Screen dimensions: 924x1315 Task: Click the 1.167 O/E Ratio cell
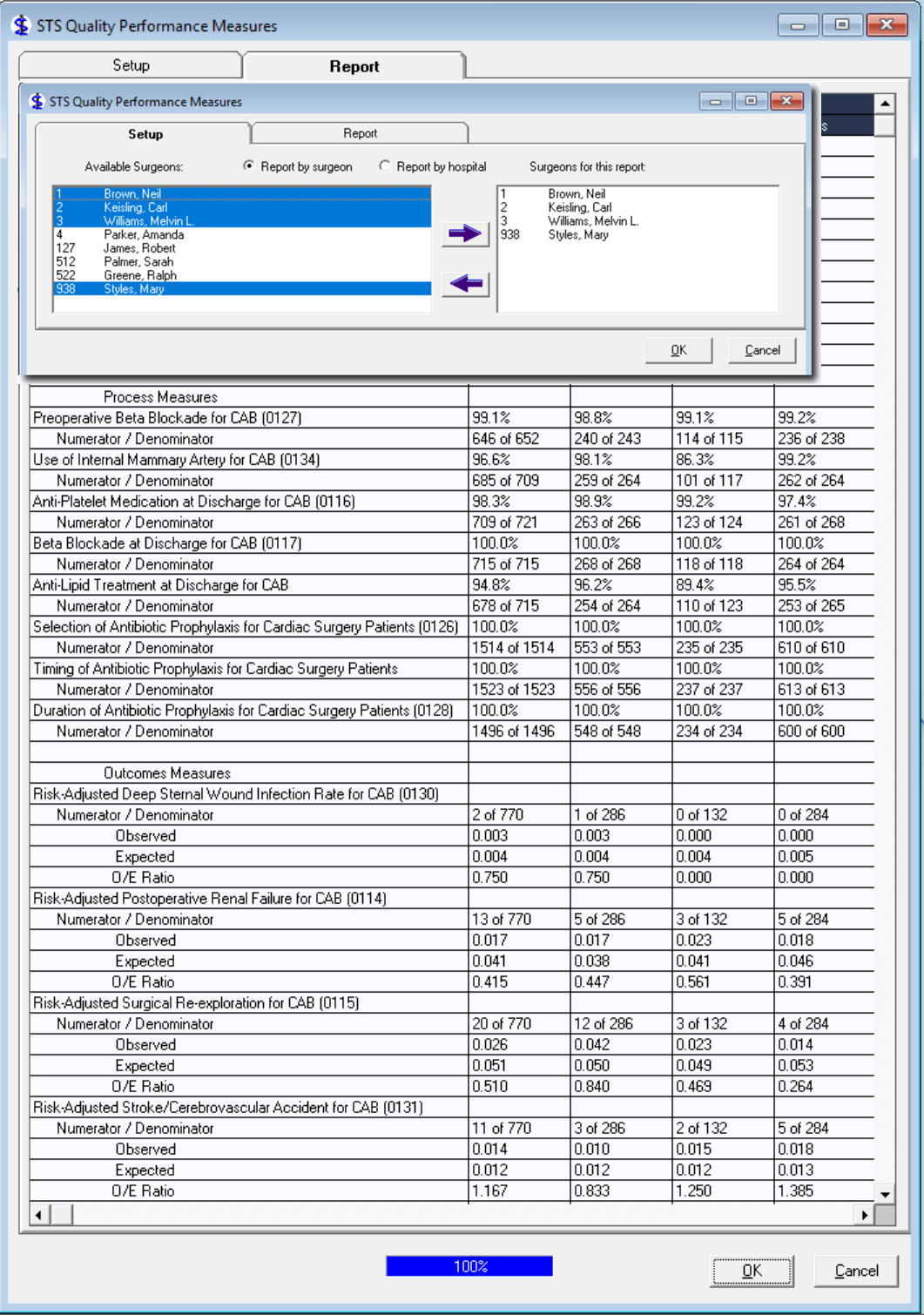(x=520, y=1191)
